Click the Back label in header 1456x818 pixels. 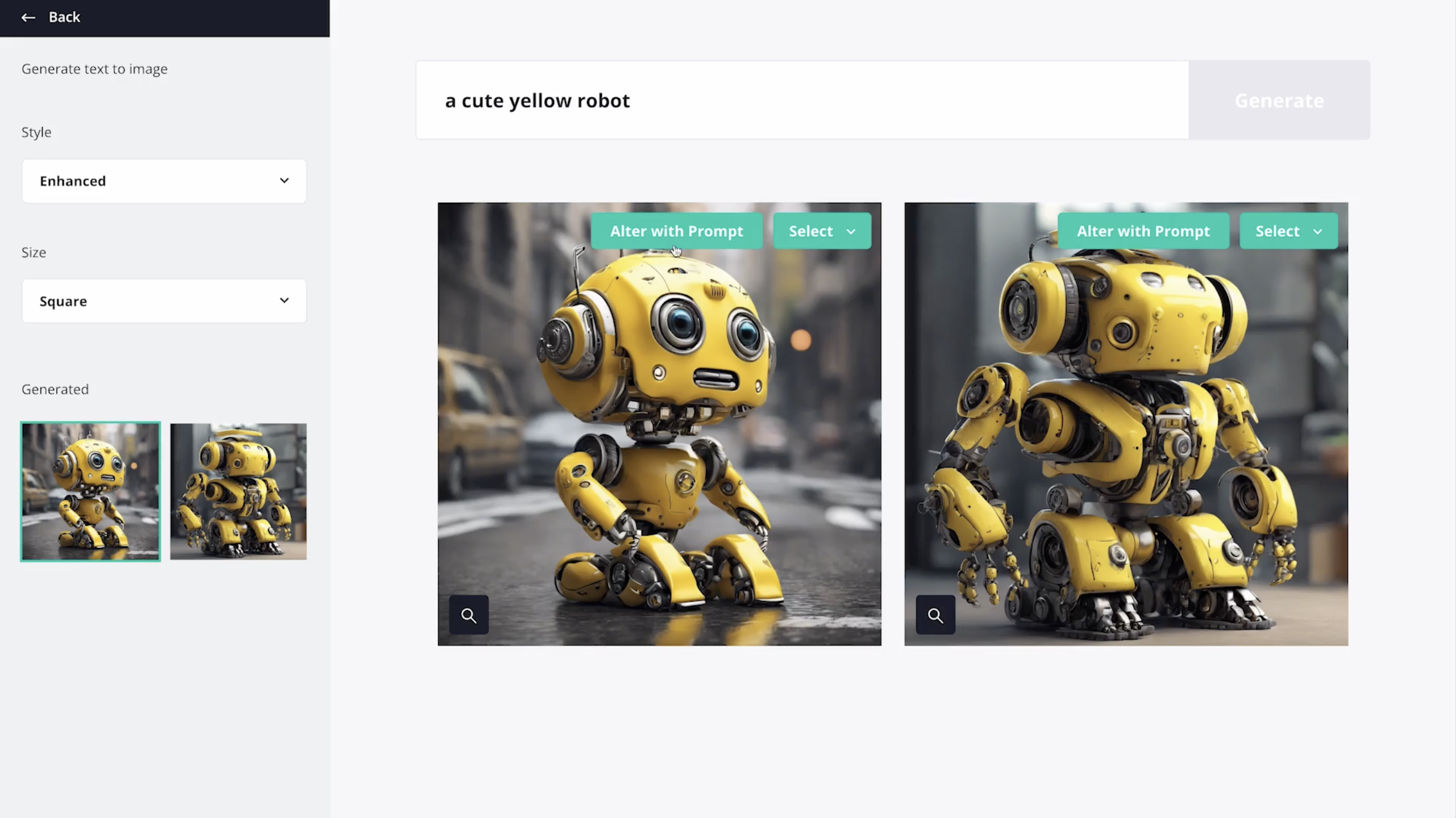(x=64, y=17)
